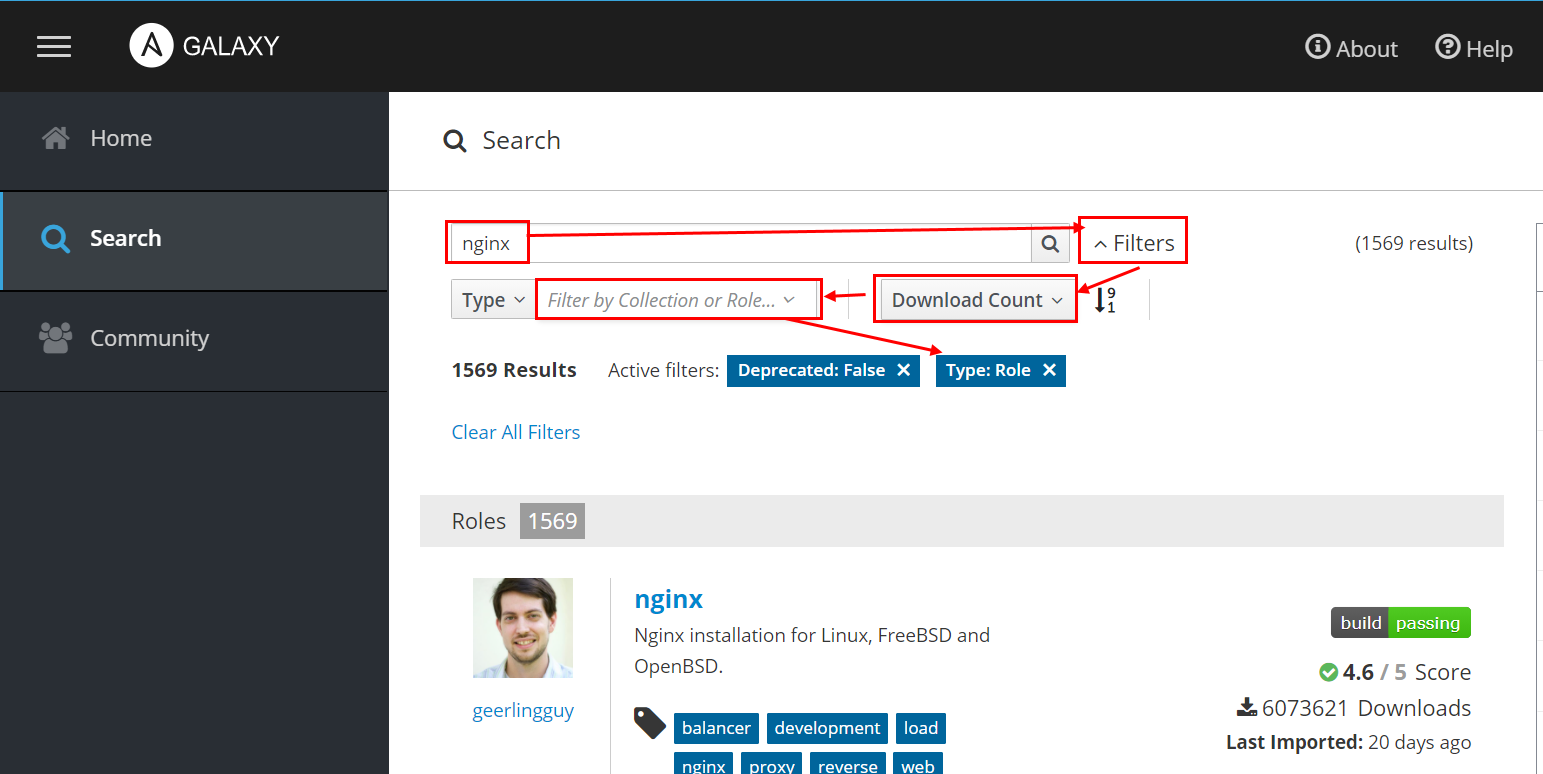This screenshot has width=1543, height=774.
Task: Toggle the sort direction icon
Action: pyautogui.click(x=1105, y=300)
